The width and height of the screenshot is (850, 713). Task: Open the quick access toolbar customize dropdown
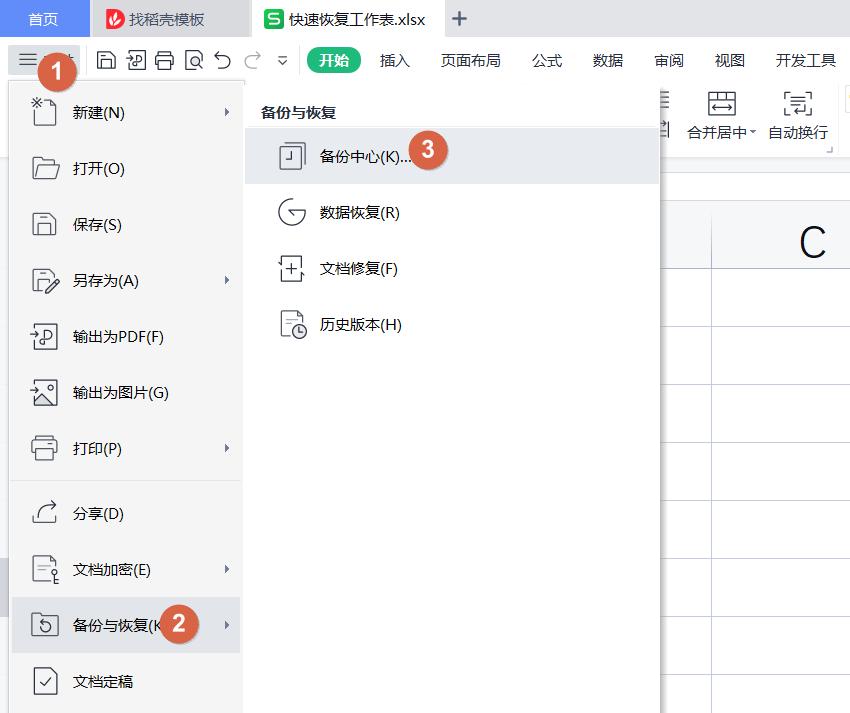(x=283, y=61)
